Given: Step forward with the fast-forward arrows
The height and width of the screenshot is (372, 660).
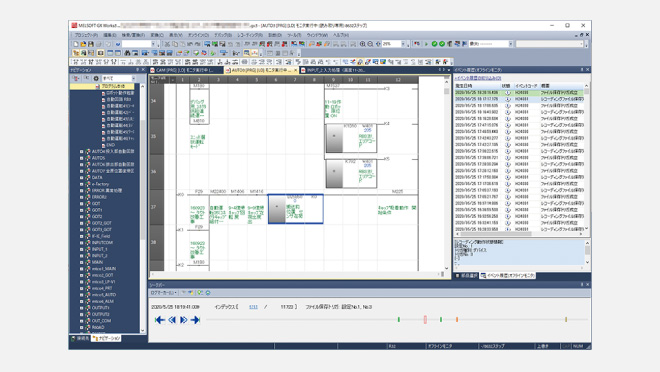Looking at the screenshot, I should pyautogui.click(x=184, y=320).
